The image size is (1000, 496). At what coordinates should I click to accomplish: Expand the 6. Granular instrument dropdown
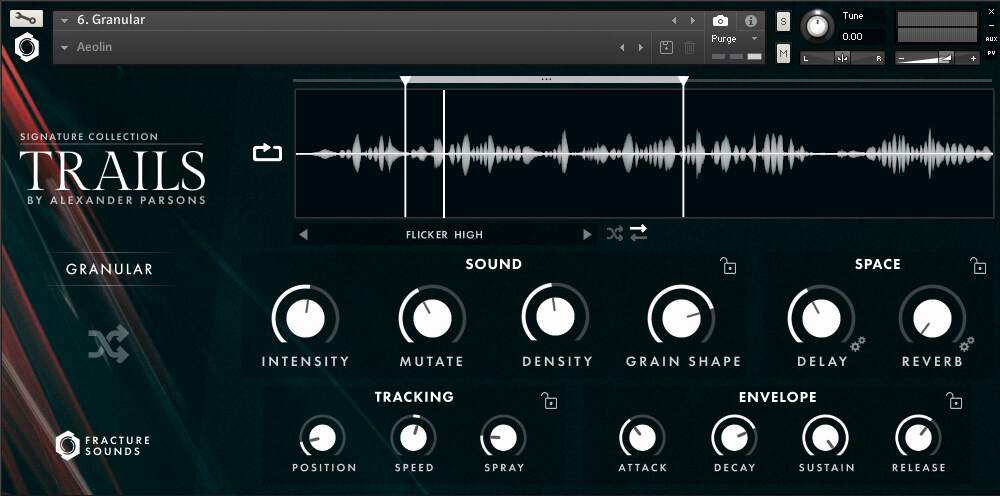[x=65, y=20]
